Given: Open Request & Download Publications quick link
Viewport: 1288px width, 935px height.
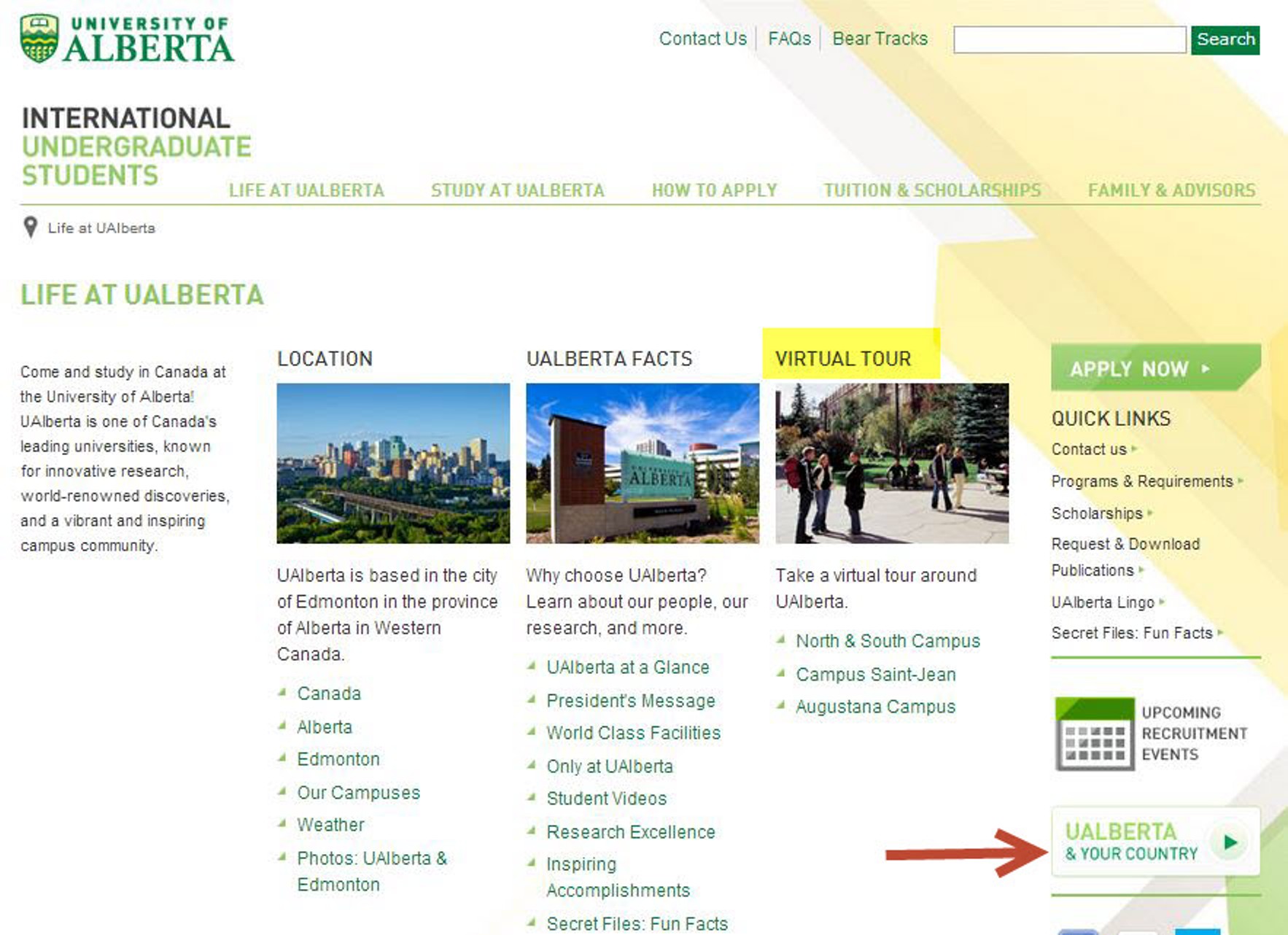Looking at the screenshot, I should pyautogui.click(x=1125, y=557).
